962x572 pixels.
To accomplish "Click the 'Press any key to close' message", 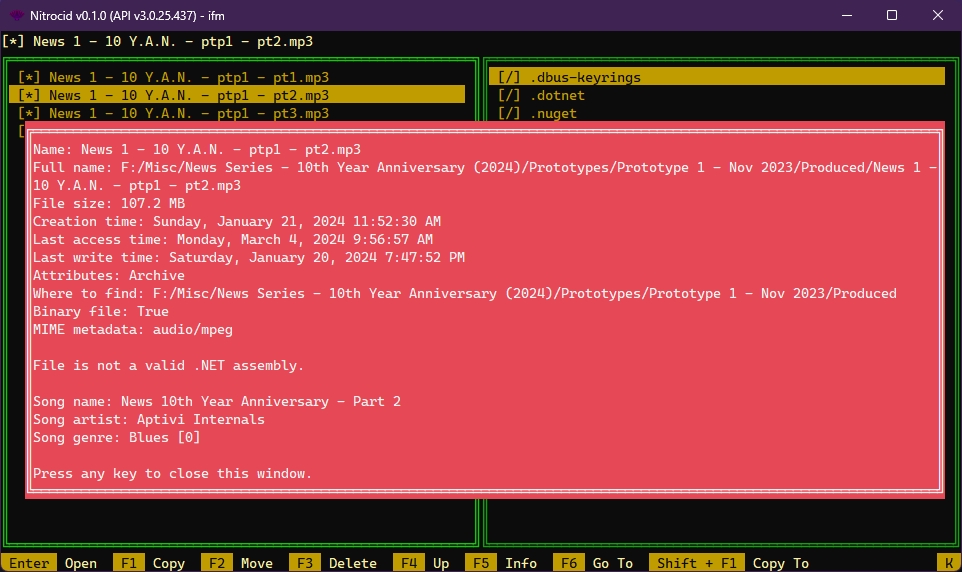I will coord(172,473).
